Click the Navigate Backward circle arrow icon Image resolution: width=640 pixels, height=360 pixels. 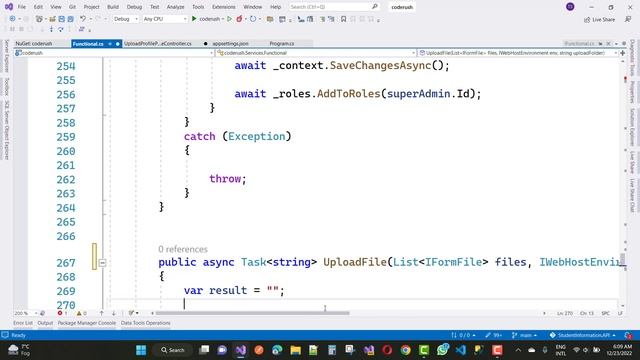12,19
